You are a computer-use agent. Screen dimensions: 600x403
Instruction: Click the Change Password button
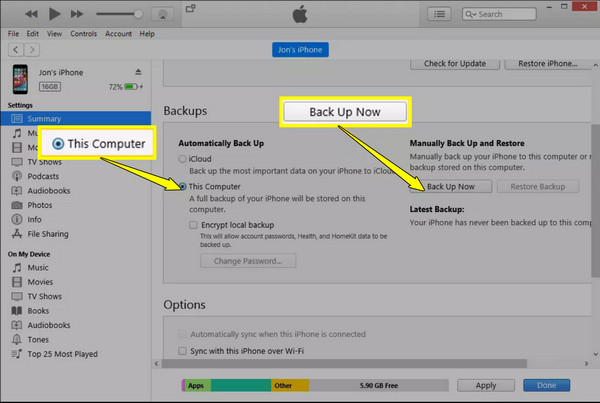tap(248, 261)
